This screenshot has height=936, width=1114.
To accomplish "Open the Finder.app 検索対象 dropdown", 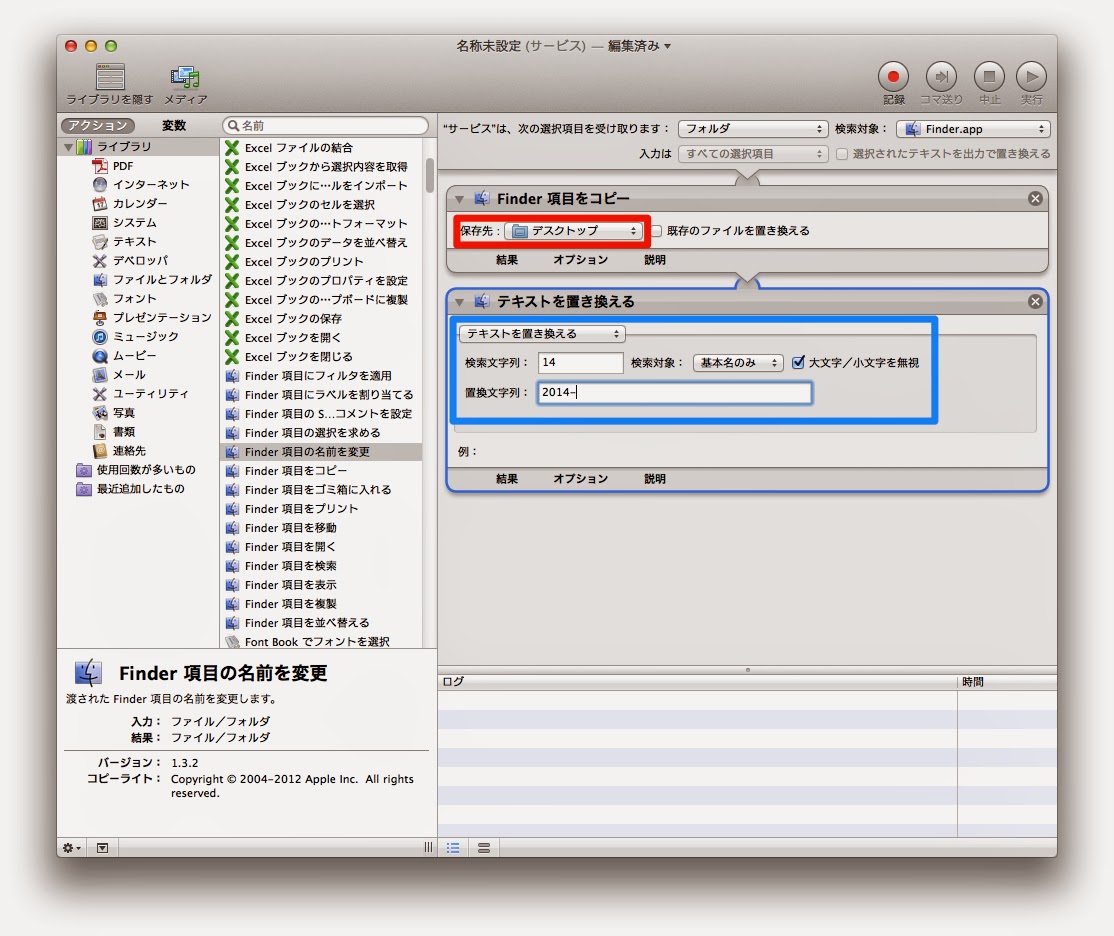I will (973, 129).
